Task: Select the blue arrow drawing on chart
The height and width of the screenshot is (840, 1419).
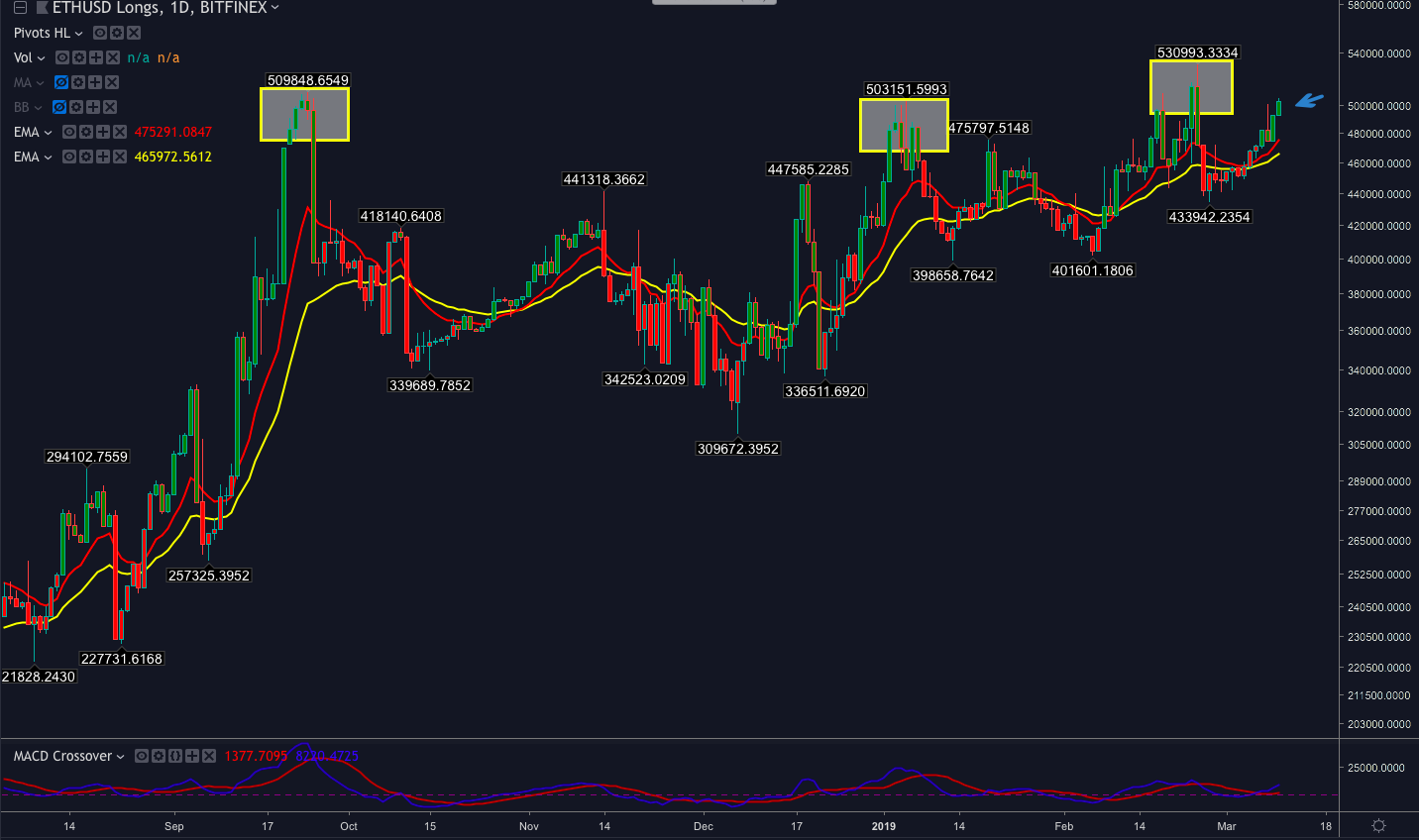Action: (1309, 100)
